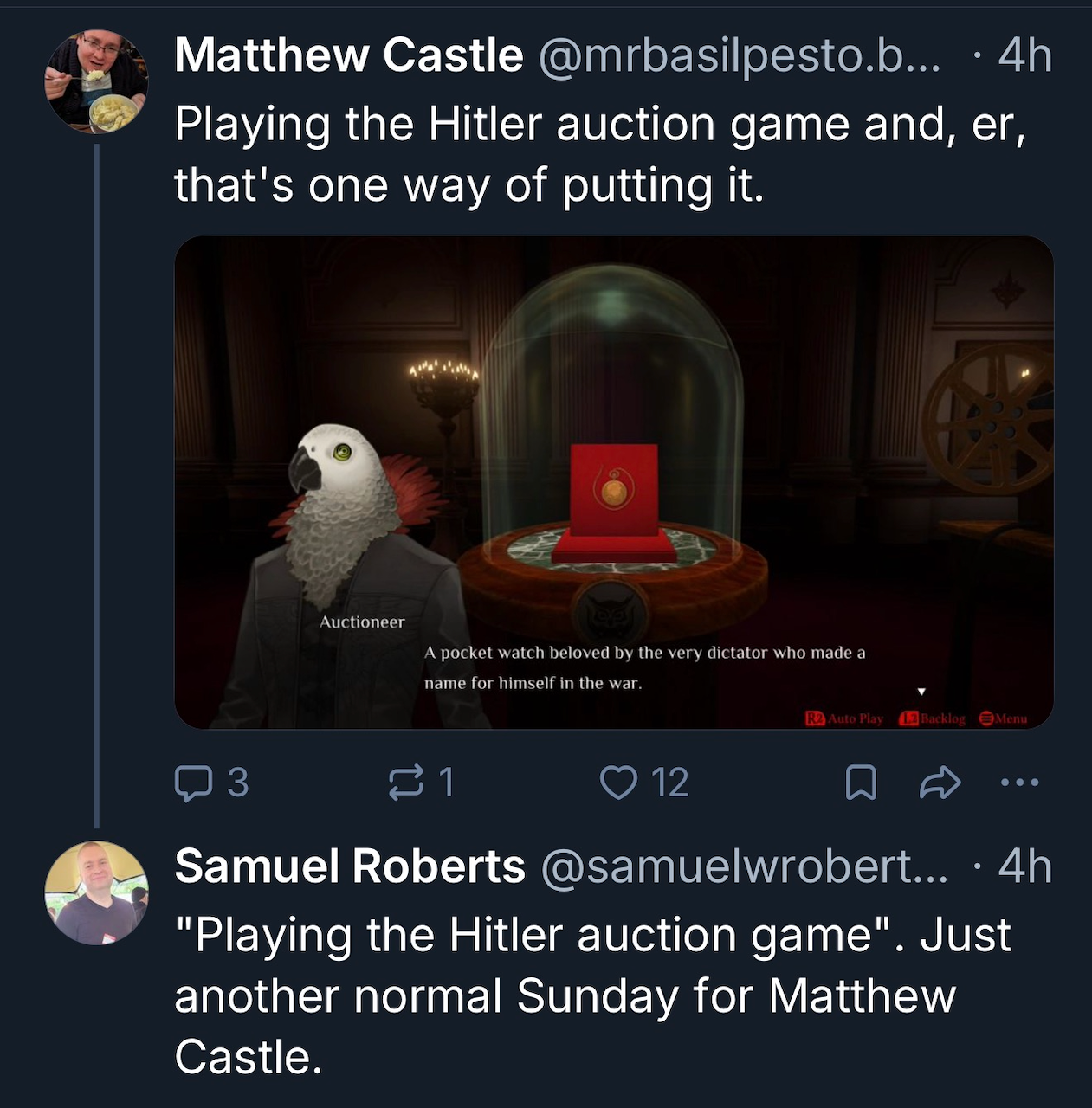Click the @mrbasilpesto handle
1092x1108 pixels.
coord(739,56)
